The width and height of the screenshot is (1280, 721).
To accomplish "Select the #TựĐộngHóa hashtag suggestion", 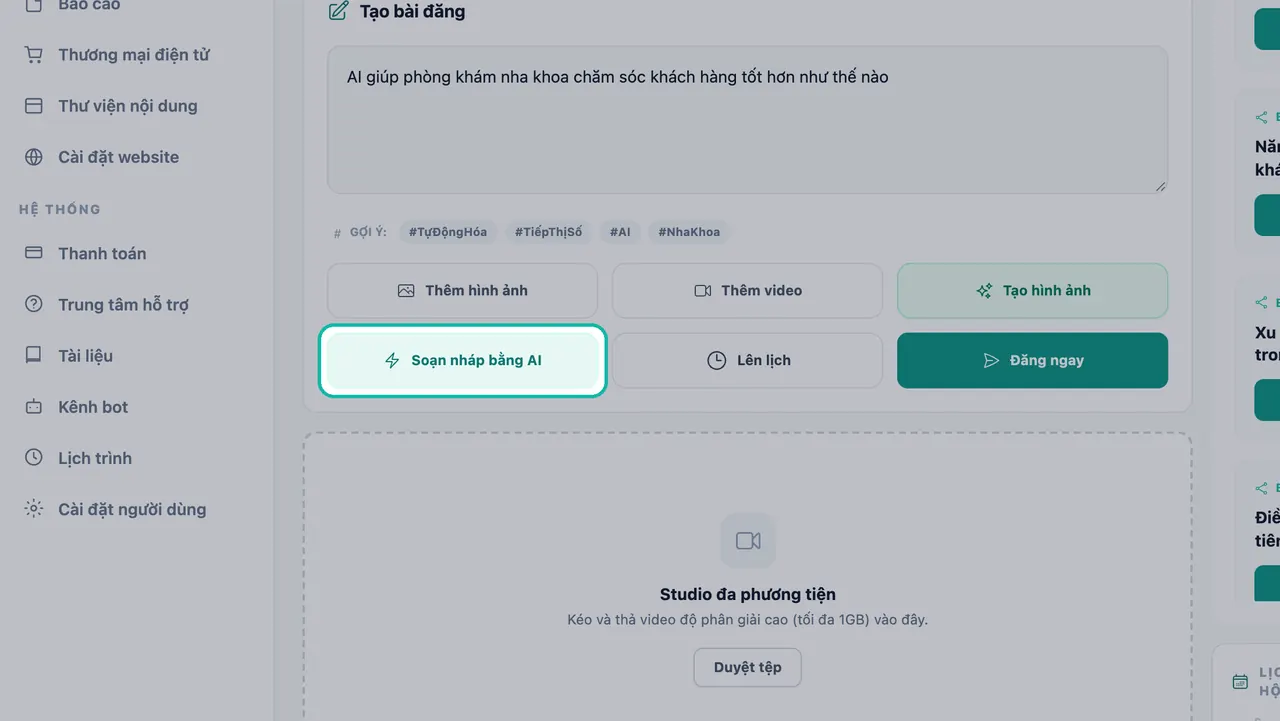I will pos(448,232).
